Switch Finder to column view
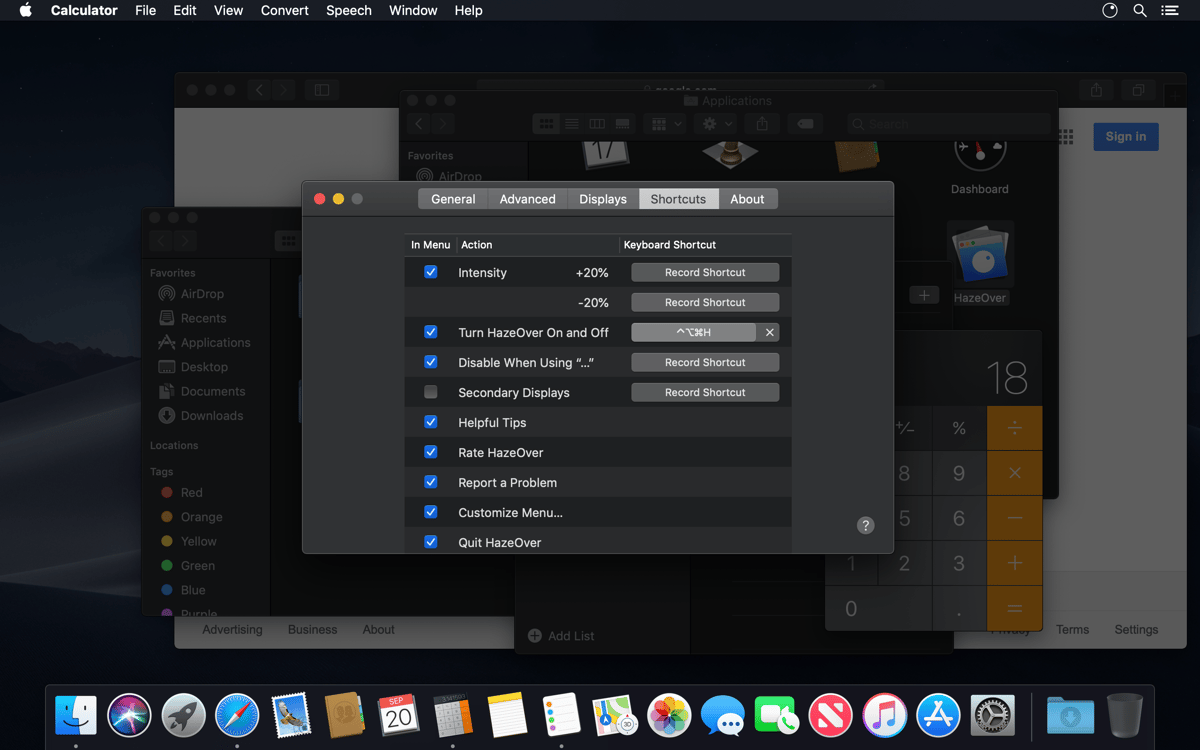 pos(596,123)
